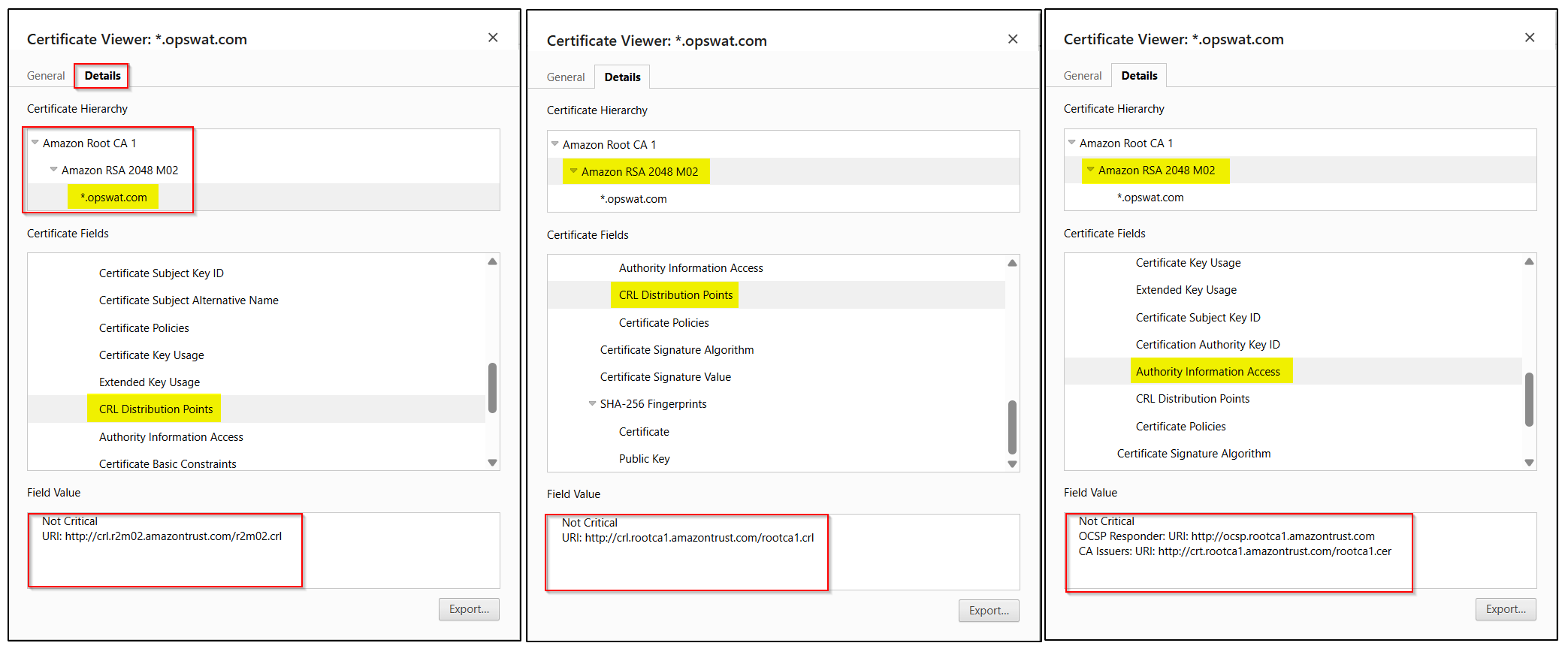
Task: Click scroll up arrow in right fields list
Action: tap(1529, 261)
